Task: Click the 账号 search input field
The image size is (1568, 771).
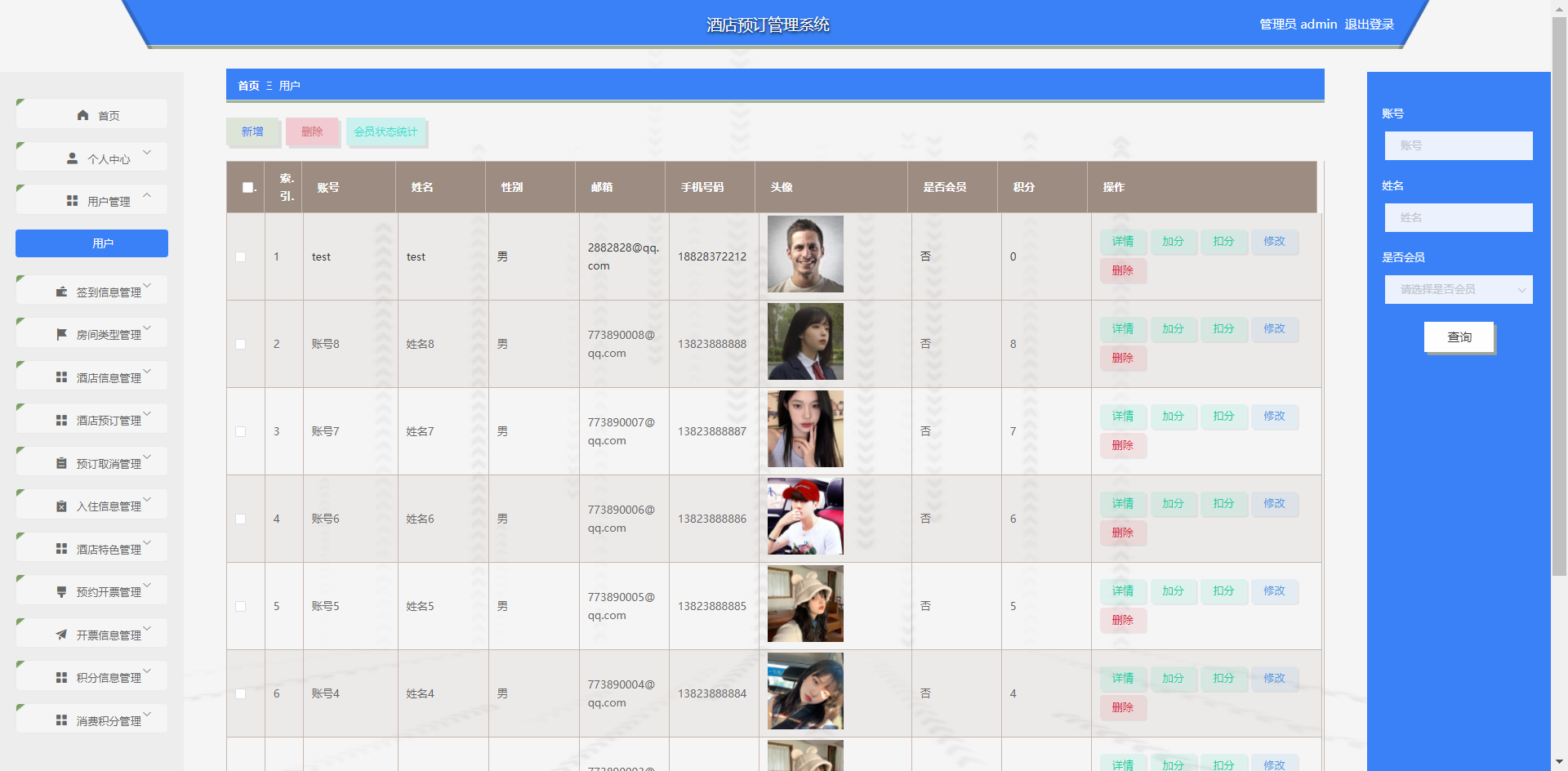Action: pyautogui.click(x=1458, y=145)
